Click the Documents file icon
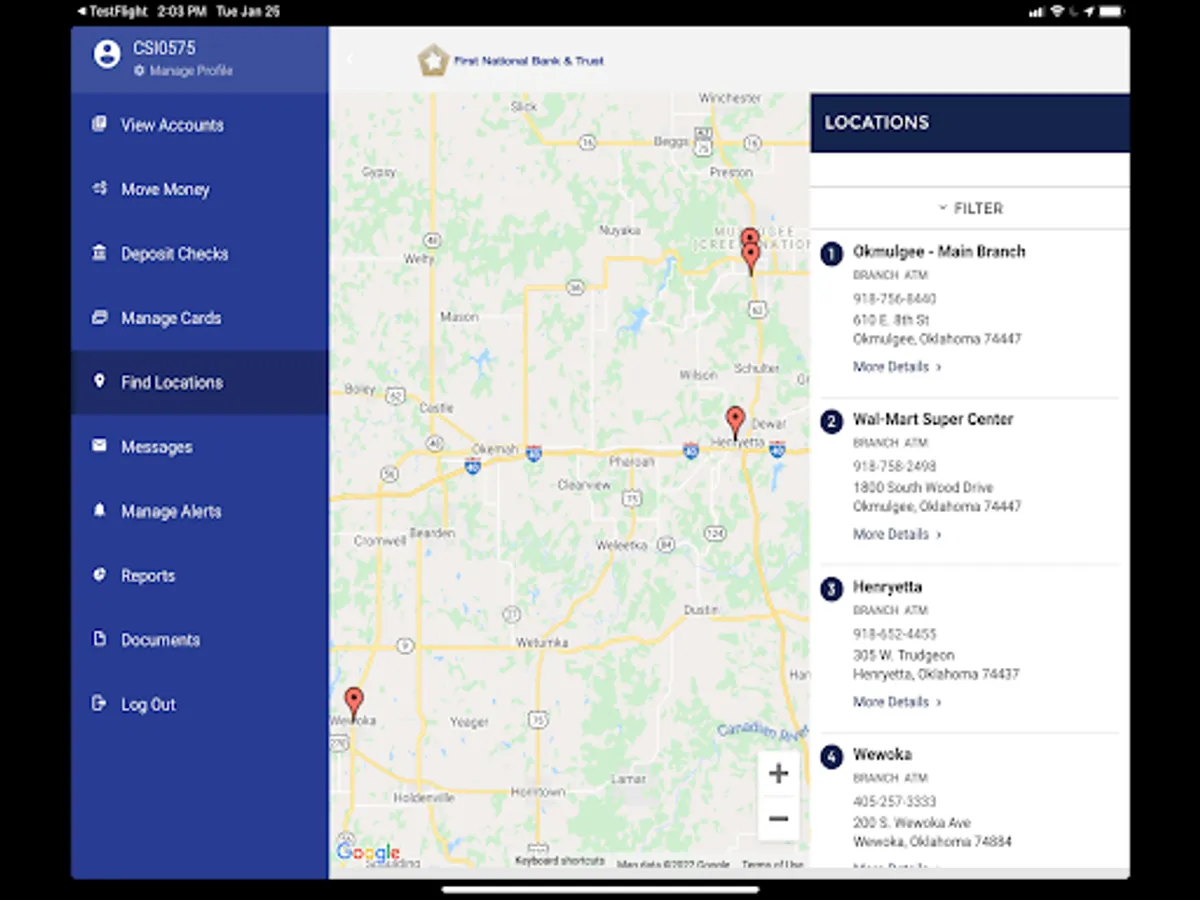The image size is (1200, 900). [x=99, y=639]
